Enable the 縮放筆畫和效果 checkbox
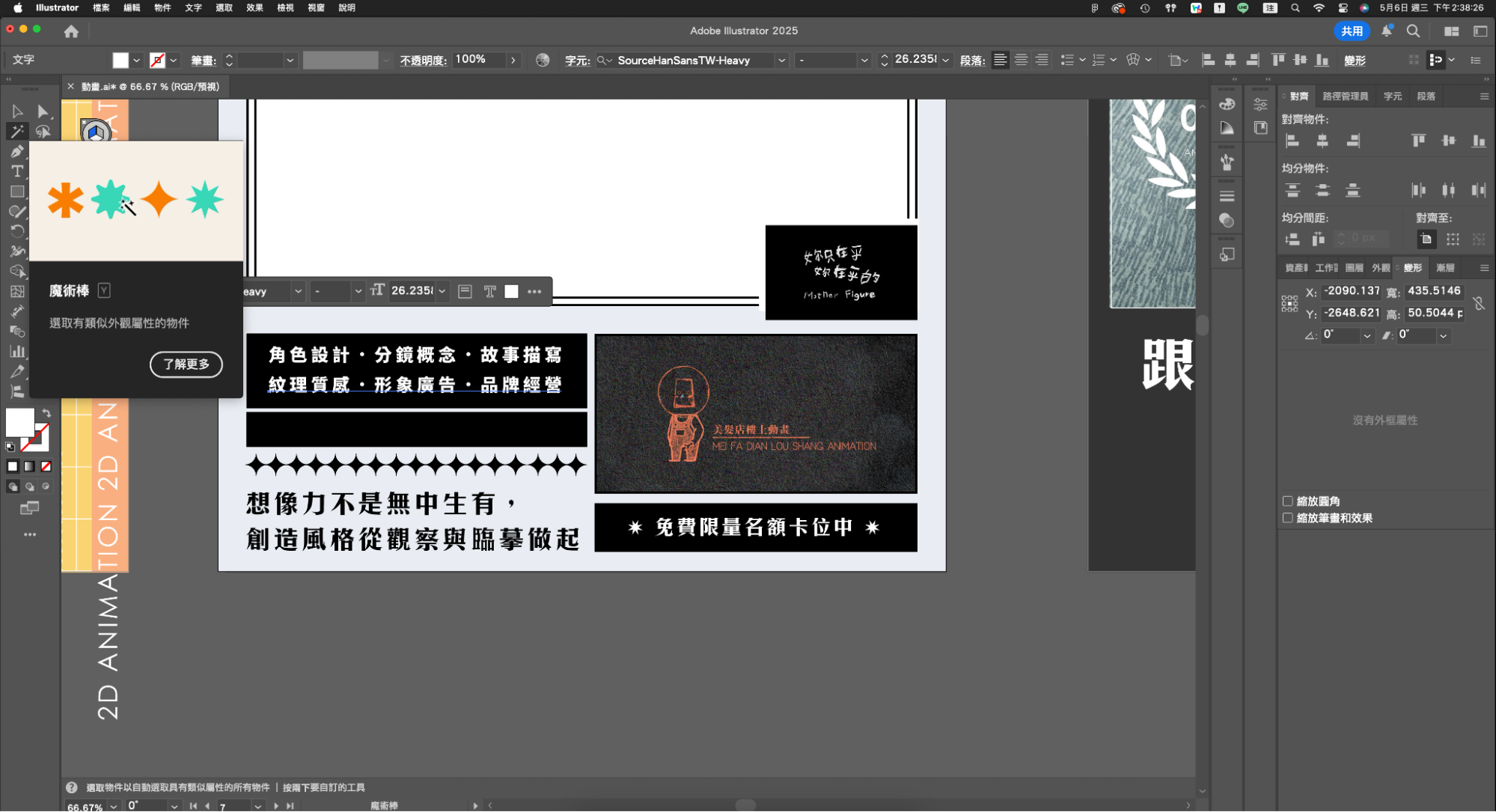Screen dimensions: 1496x812 1288,518
